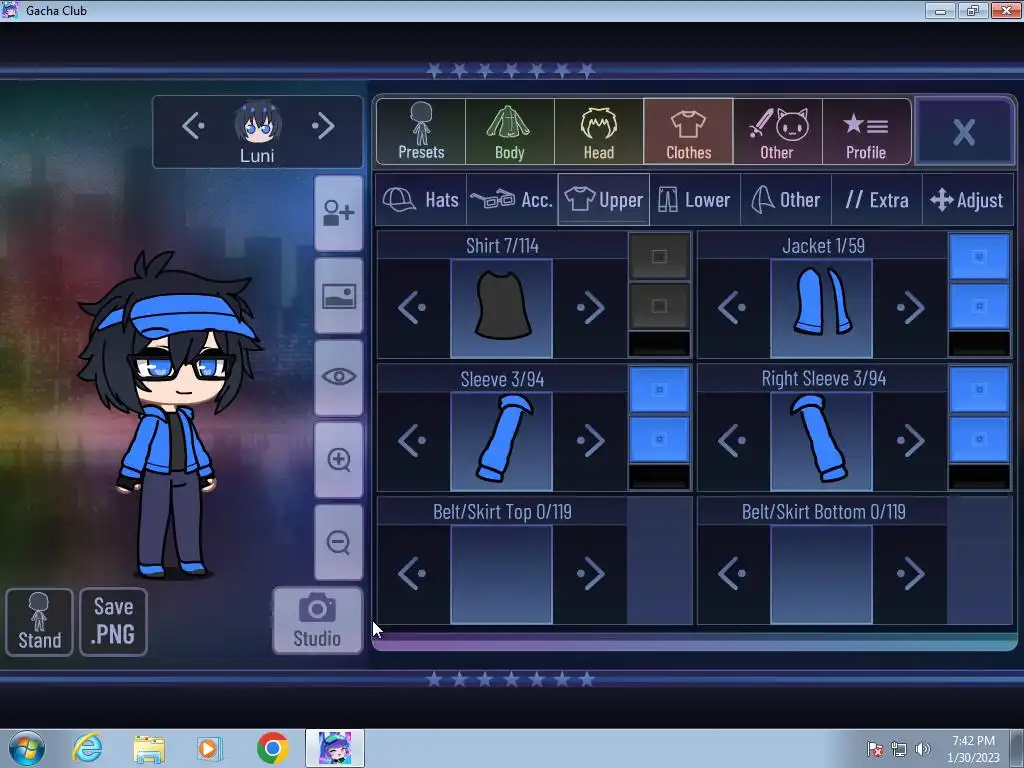Screen dimensions: 1024x768
Task: Pick the Sleeve second blue color swatch
Action: [x=660, y=439]
